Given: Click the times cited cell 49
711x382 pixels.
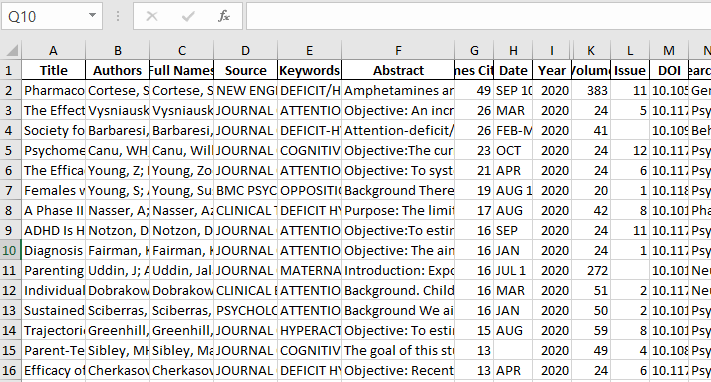Looking at the screenshot, I should [x=474, y=91].
